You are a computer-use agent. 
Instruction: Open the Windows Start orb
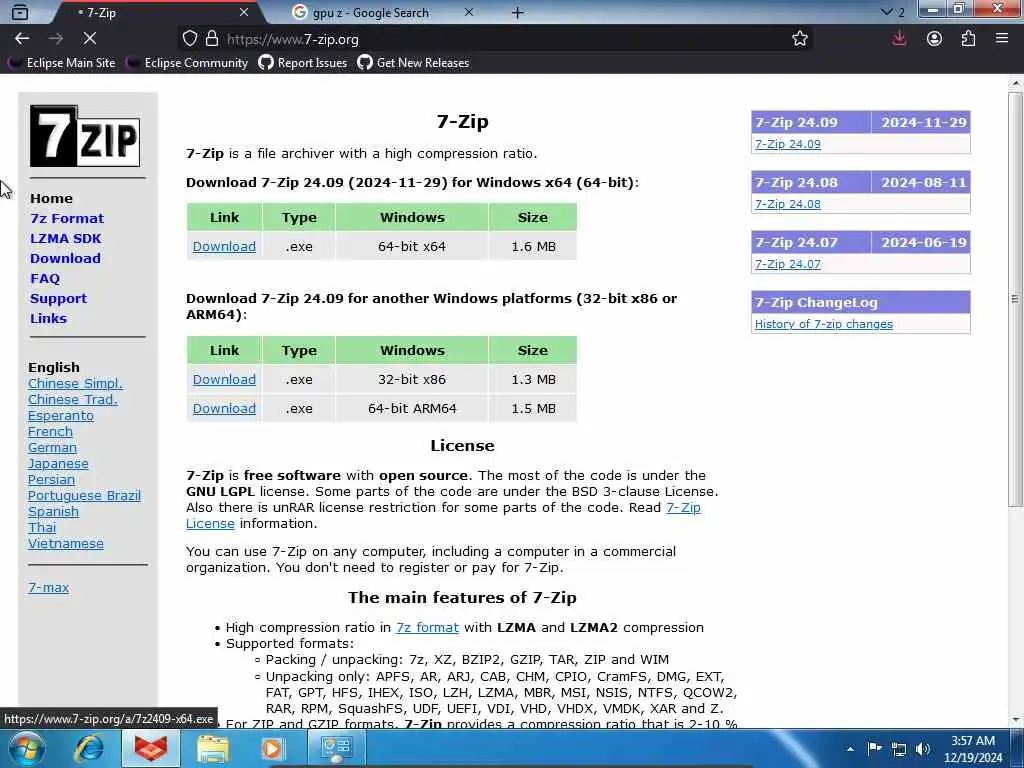pyautogui.click(x=25, y=748)
